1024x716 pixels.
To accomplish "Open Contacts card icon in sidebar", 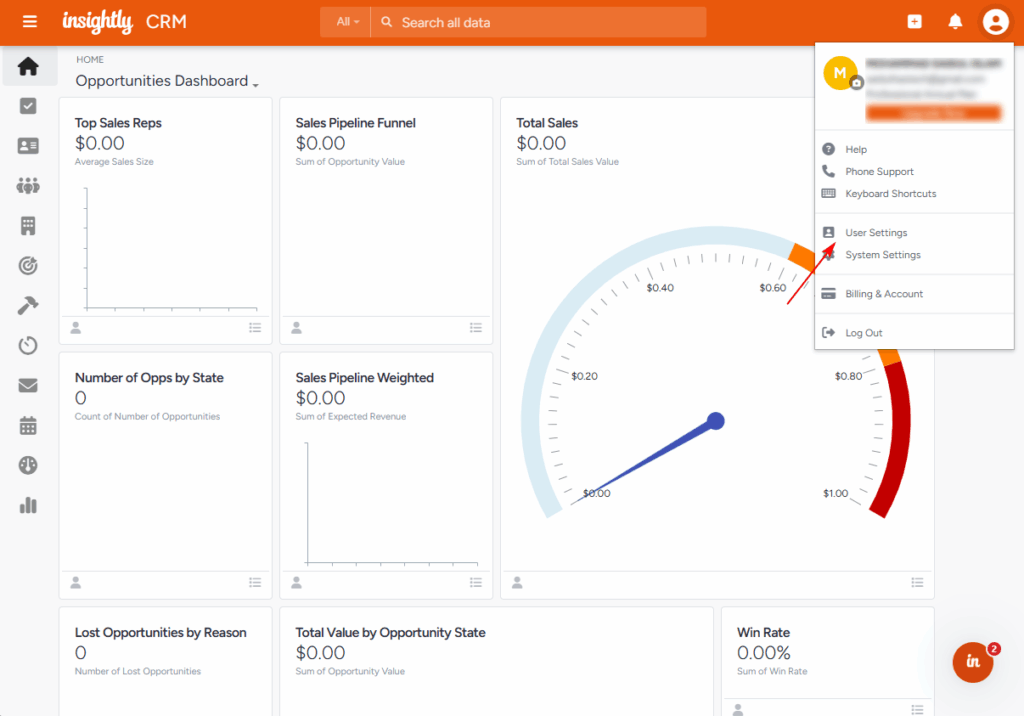I will (x=28, y=146).
